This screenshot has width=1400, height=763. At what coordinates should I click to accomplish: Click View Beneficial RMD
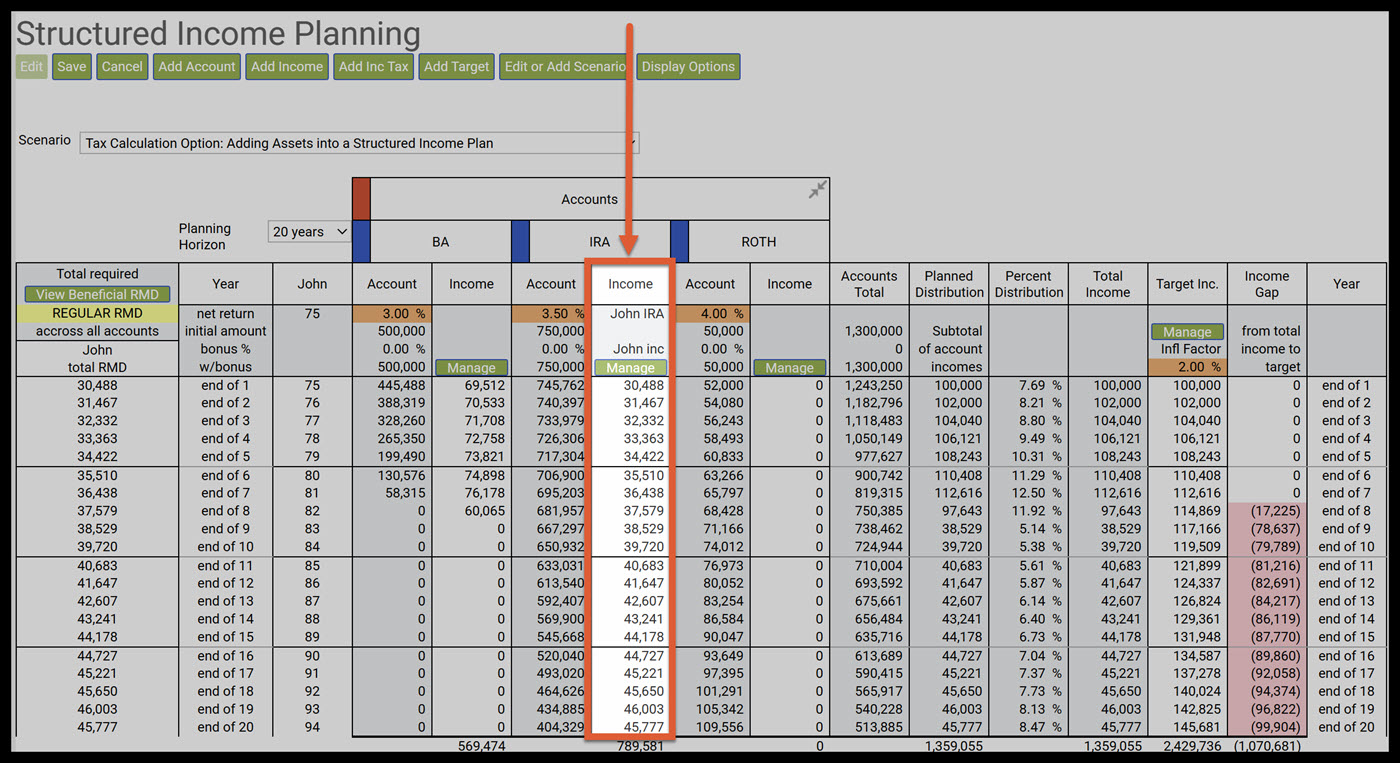(98, 294)
